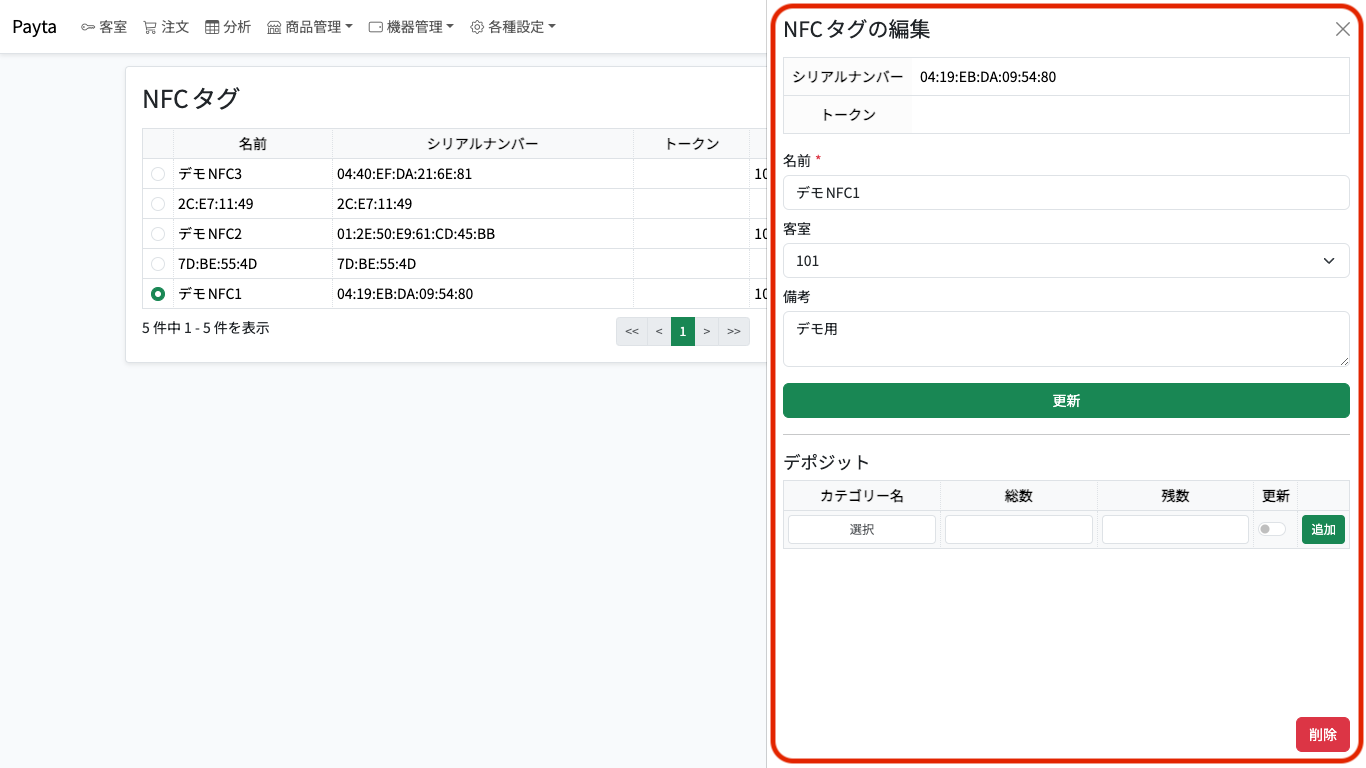Click the red 削除 button
Image resolution: width=1366 pixels, height=768 pixels.
tap(1322, 735)
